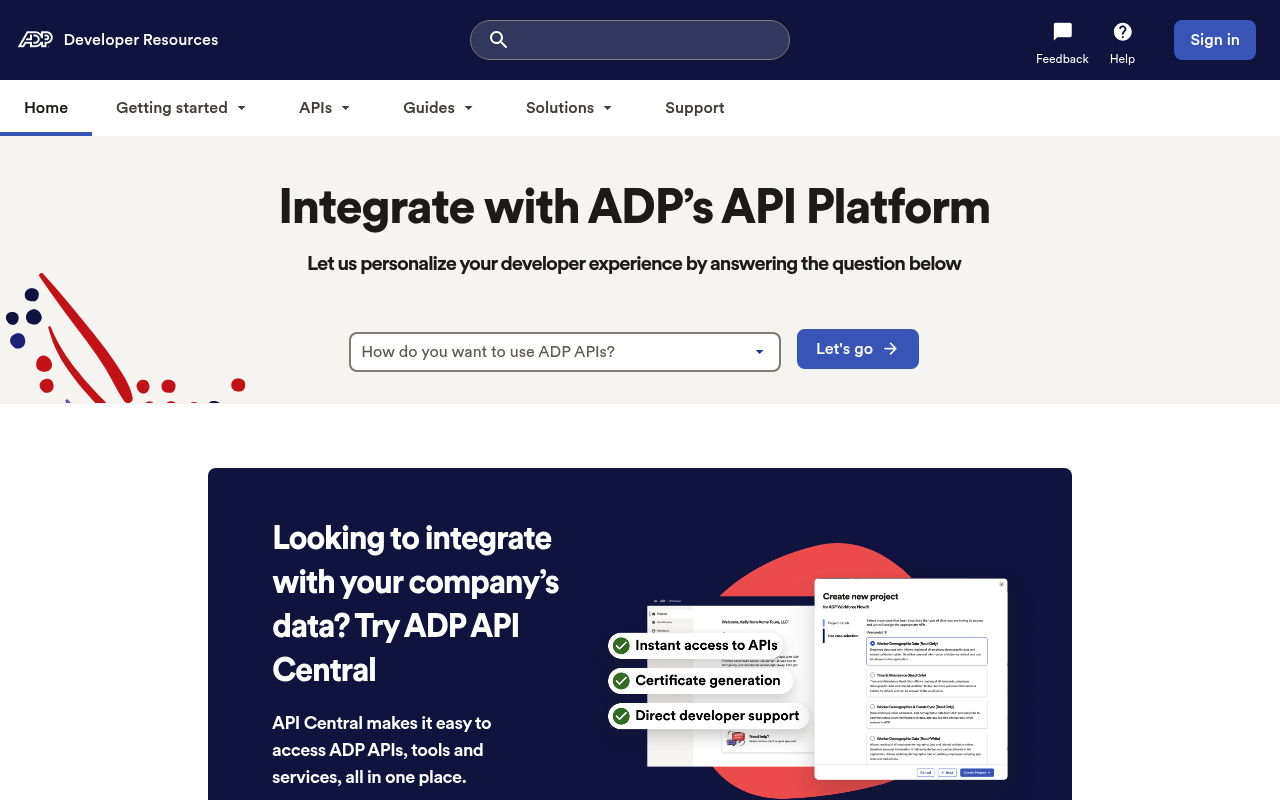
Task: Open the Support tab
Action: [x=695, y=108]
